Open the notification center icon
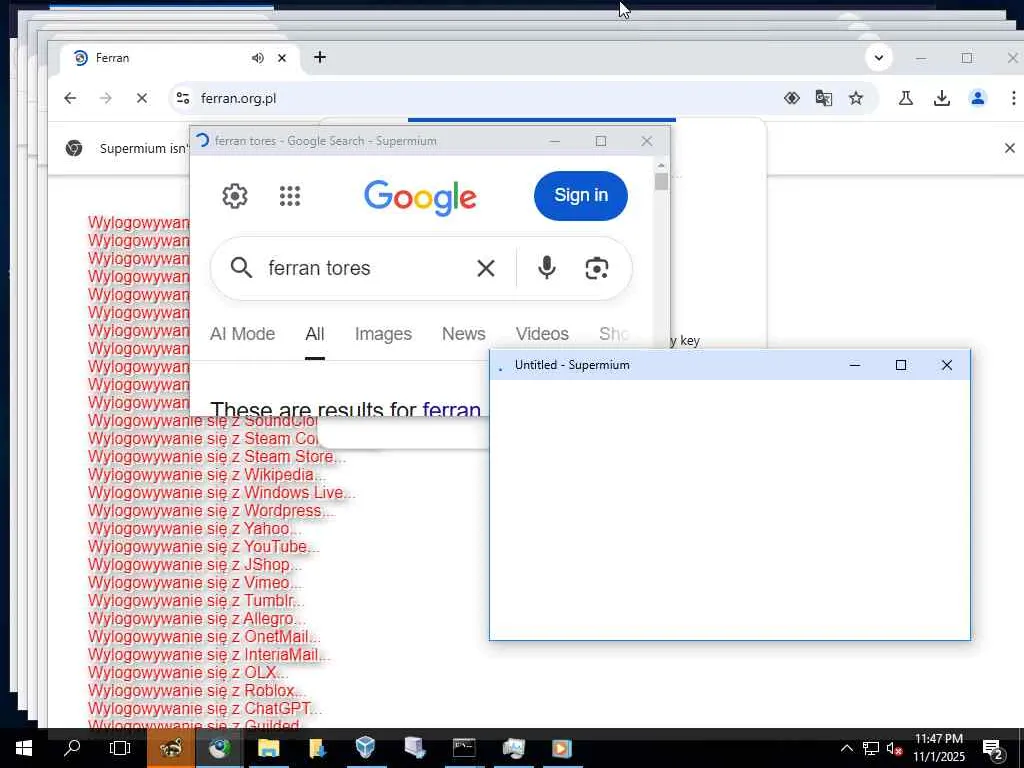 993,749
